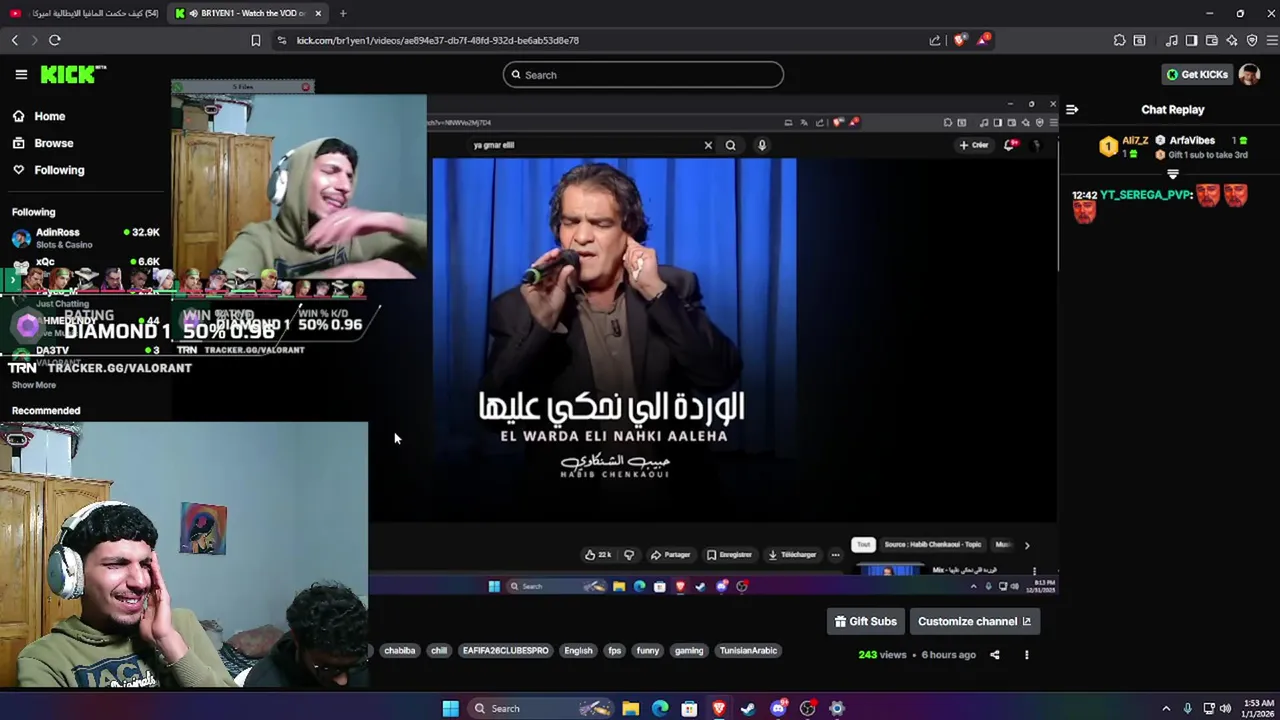
Task: Open Steam from the taskbar
Action: [x=748, y=708]
